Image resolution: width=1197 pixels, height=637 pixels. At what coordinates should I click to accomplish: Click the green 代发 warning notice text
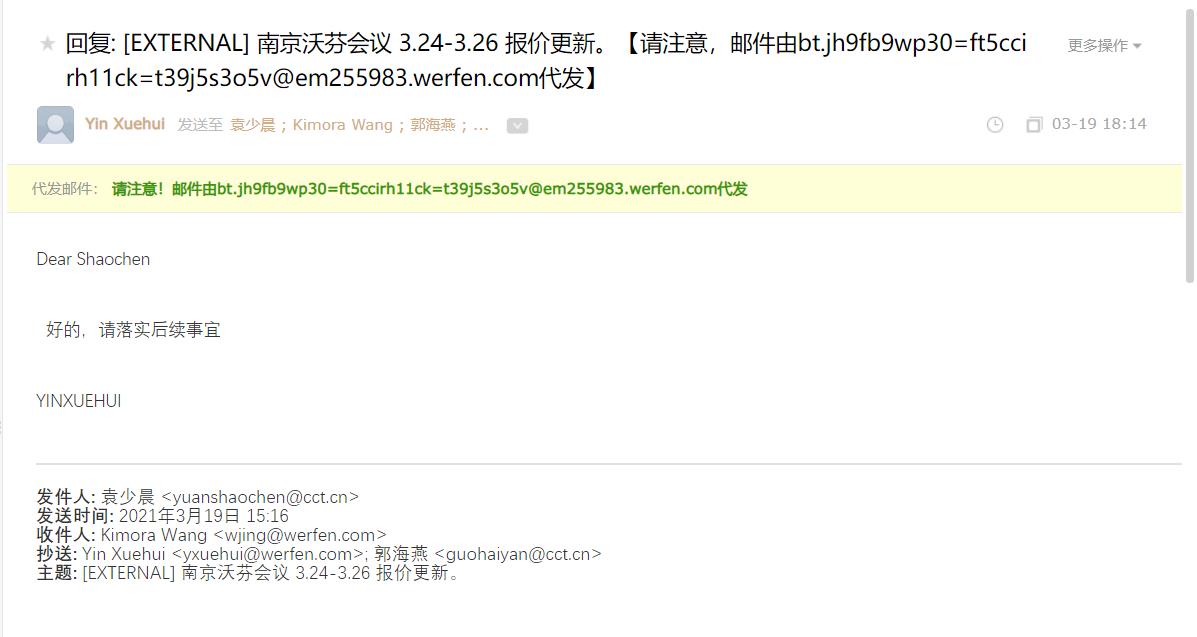click(x=430, y=189)
